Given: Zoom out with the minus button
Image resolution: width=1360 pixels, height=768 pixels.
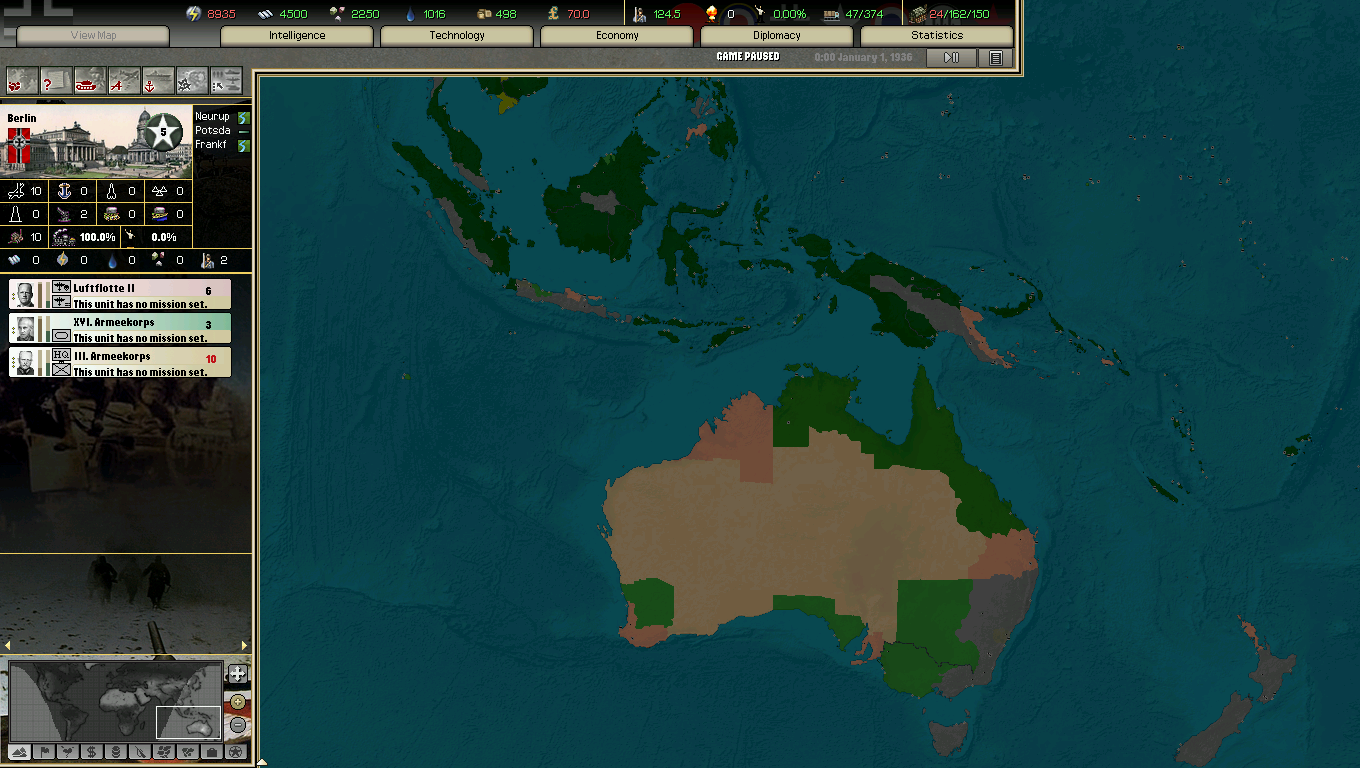Looking at the screenshot, I should coord(238,725).
